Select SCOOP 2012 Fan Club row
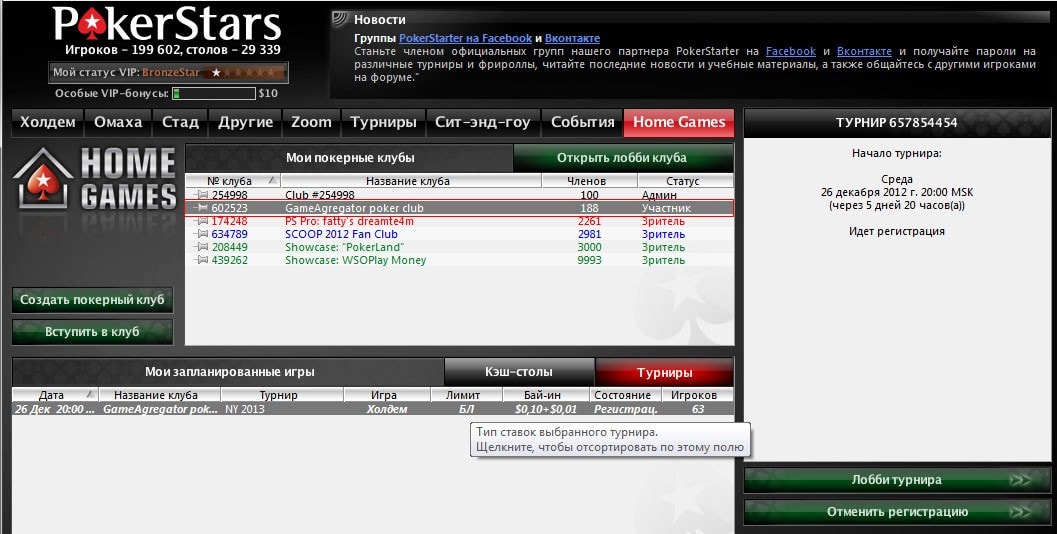Viewport: 1057px width, 534px height. 459,234
